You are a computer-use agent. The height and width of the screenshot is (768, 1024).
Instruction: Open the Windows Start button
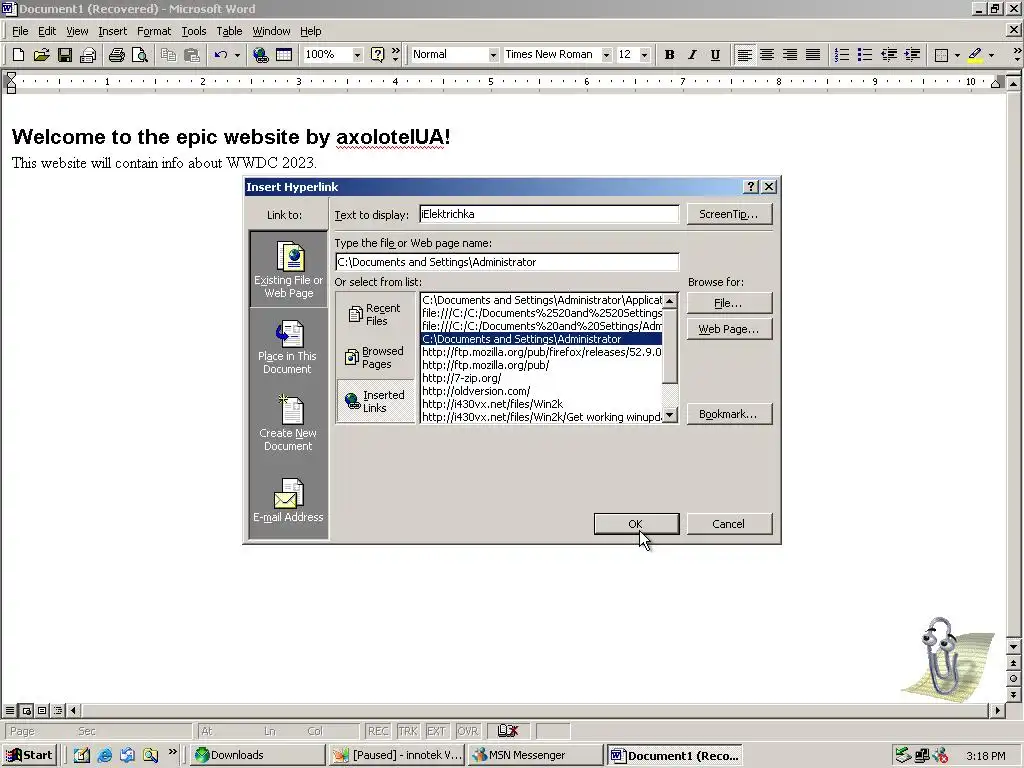coord(29,755)
